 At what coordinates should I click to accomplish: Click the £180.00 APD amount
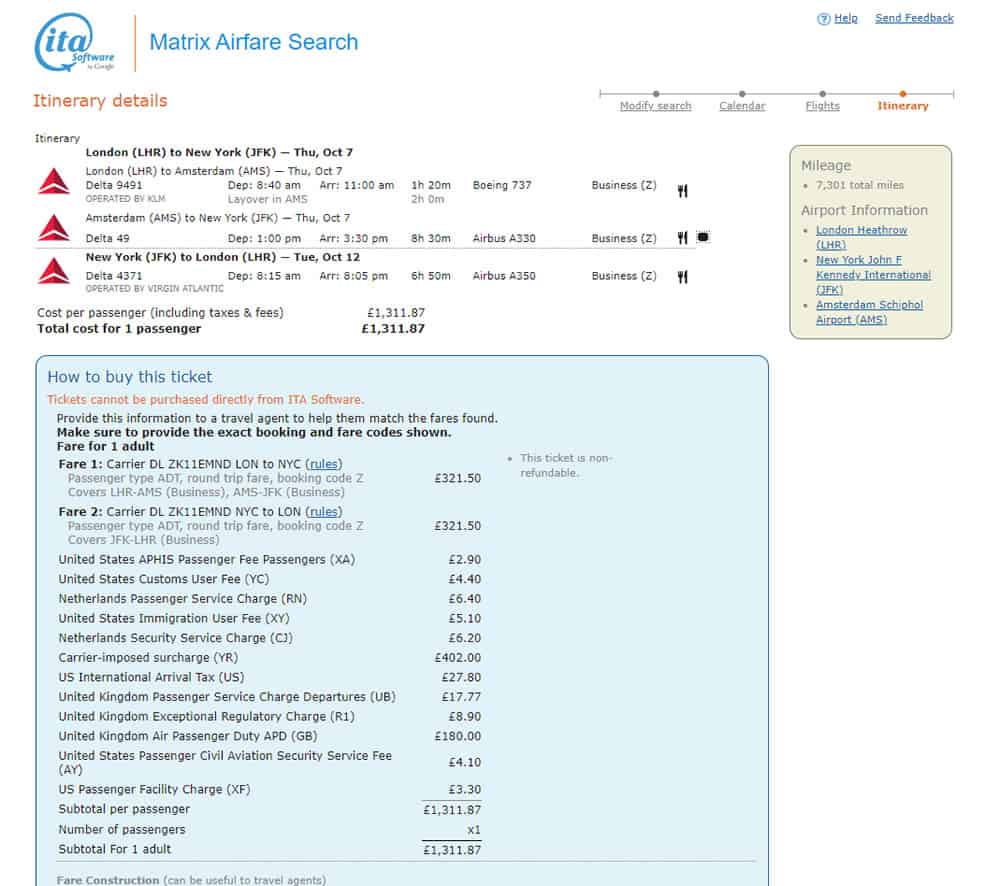458,736
